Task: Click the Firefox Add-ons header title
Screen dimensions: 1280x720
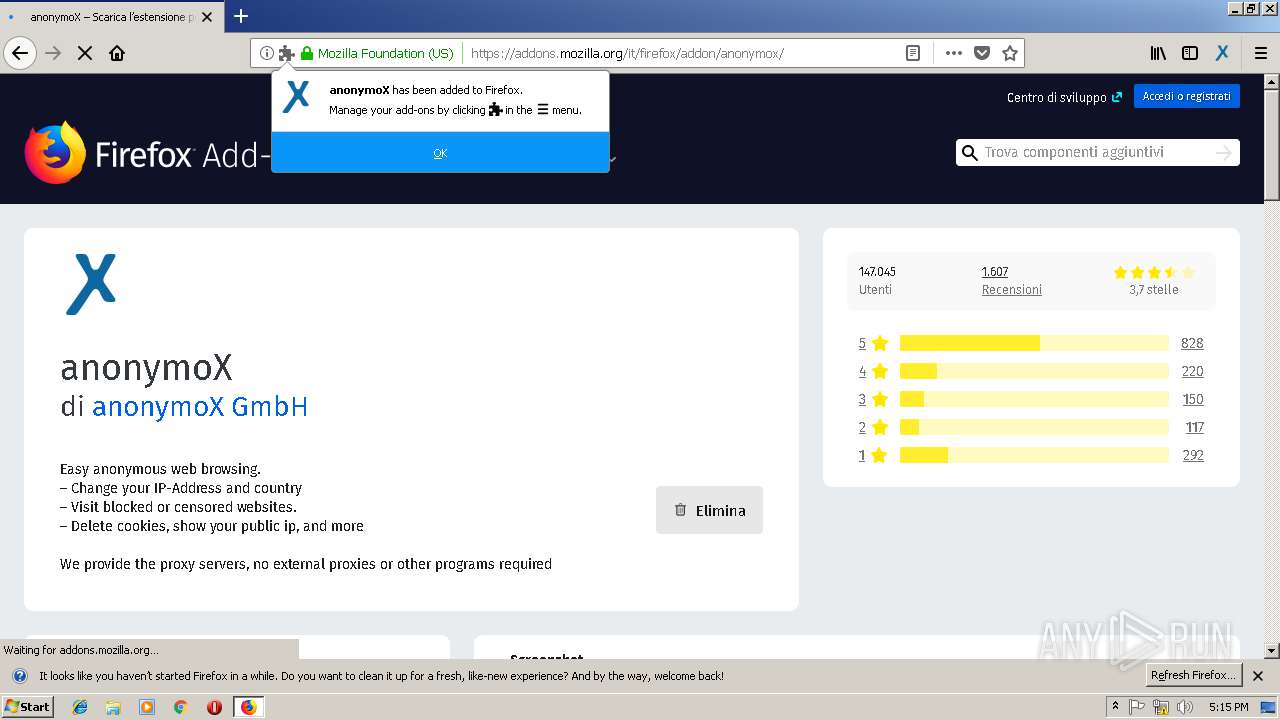Action: click(182, 155)
